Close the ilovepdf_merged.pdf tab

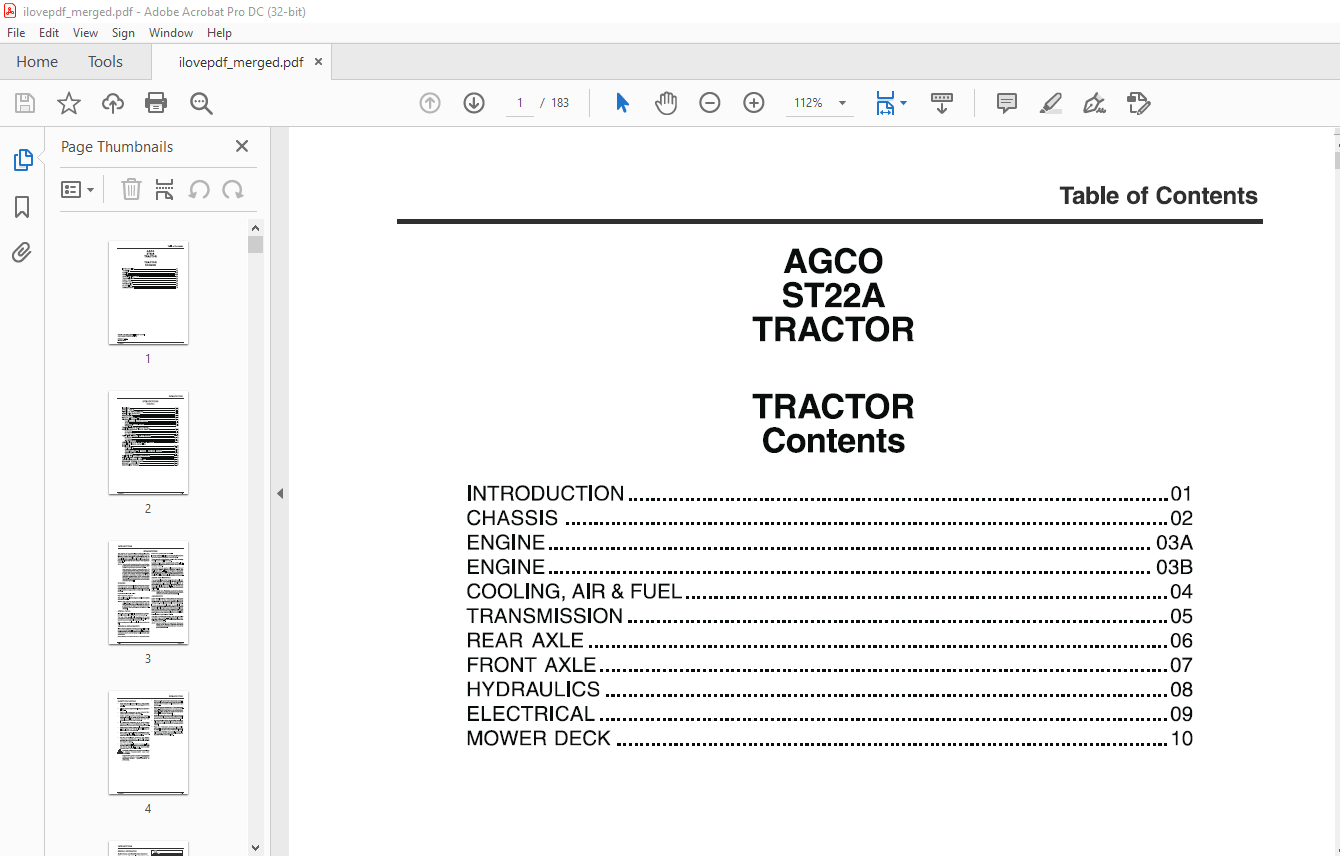click(x=319, y=62)
